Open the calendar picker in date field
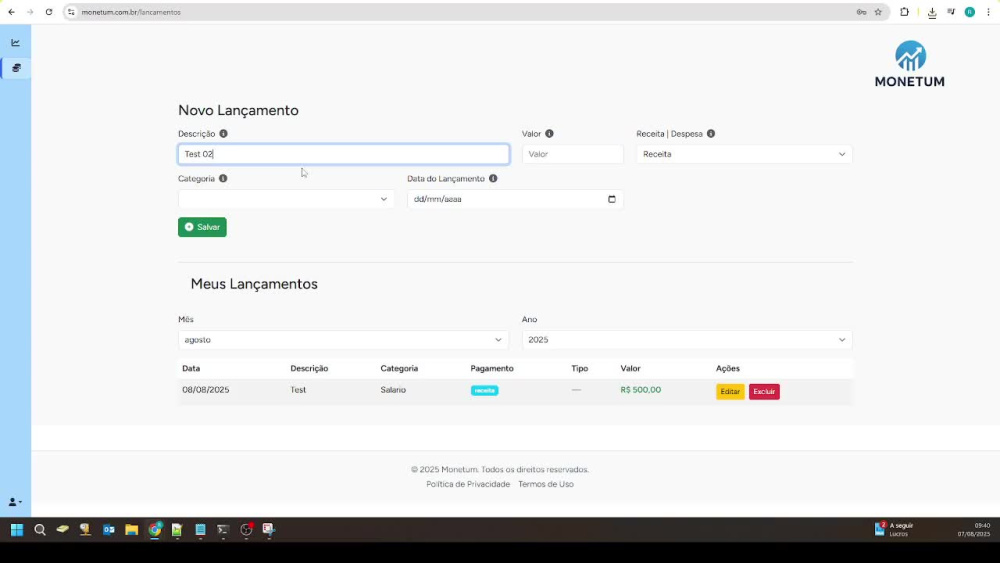 [x=612, y=199]
